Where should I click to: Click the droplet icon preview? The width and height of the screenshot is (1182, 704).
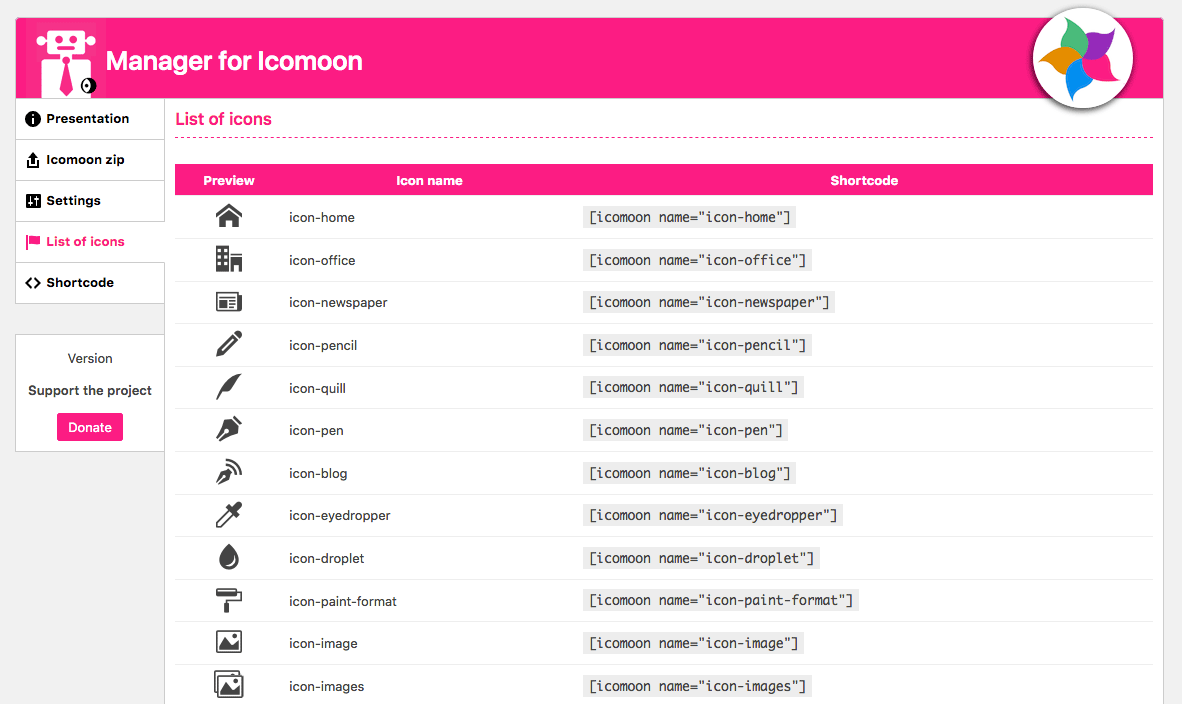click(229, 558)
